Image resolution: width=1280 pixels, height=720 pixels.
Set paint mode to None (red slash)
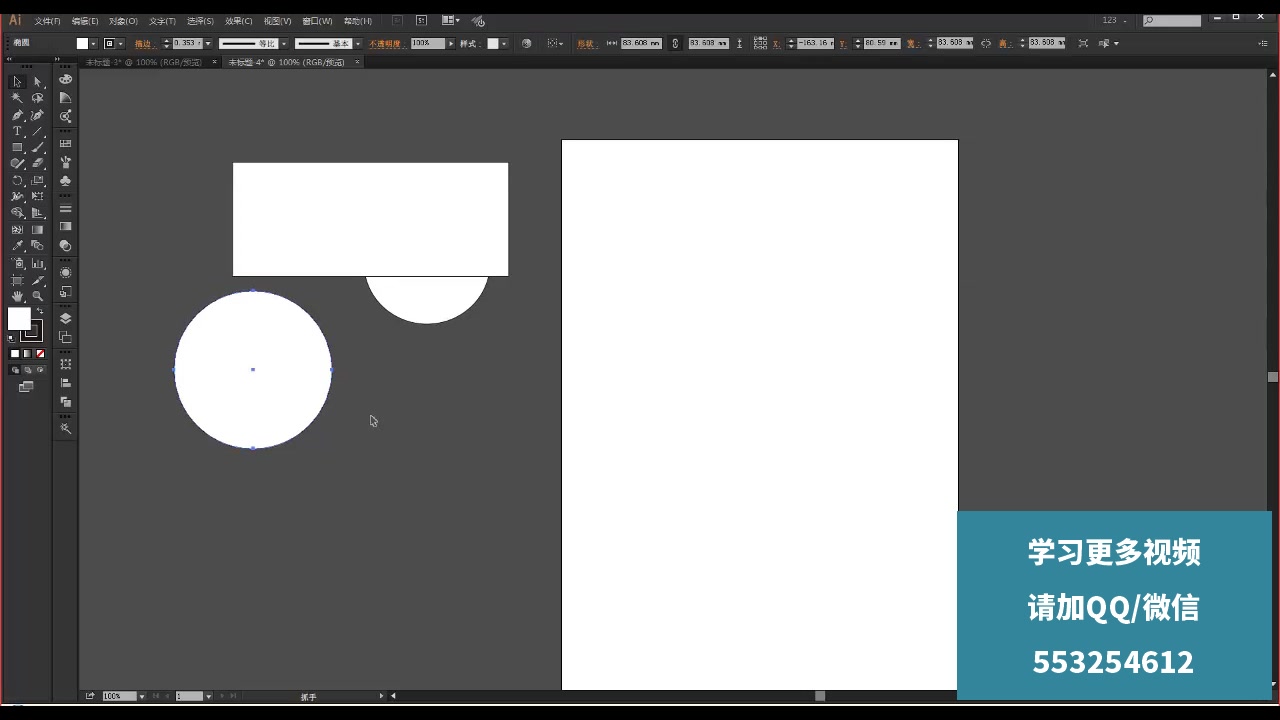(x=40, y=353)
